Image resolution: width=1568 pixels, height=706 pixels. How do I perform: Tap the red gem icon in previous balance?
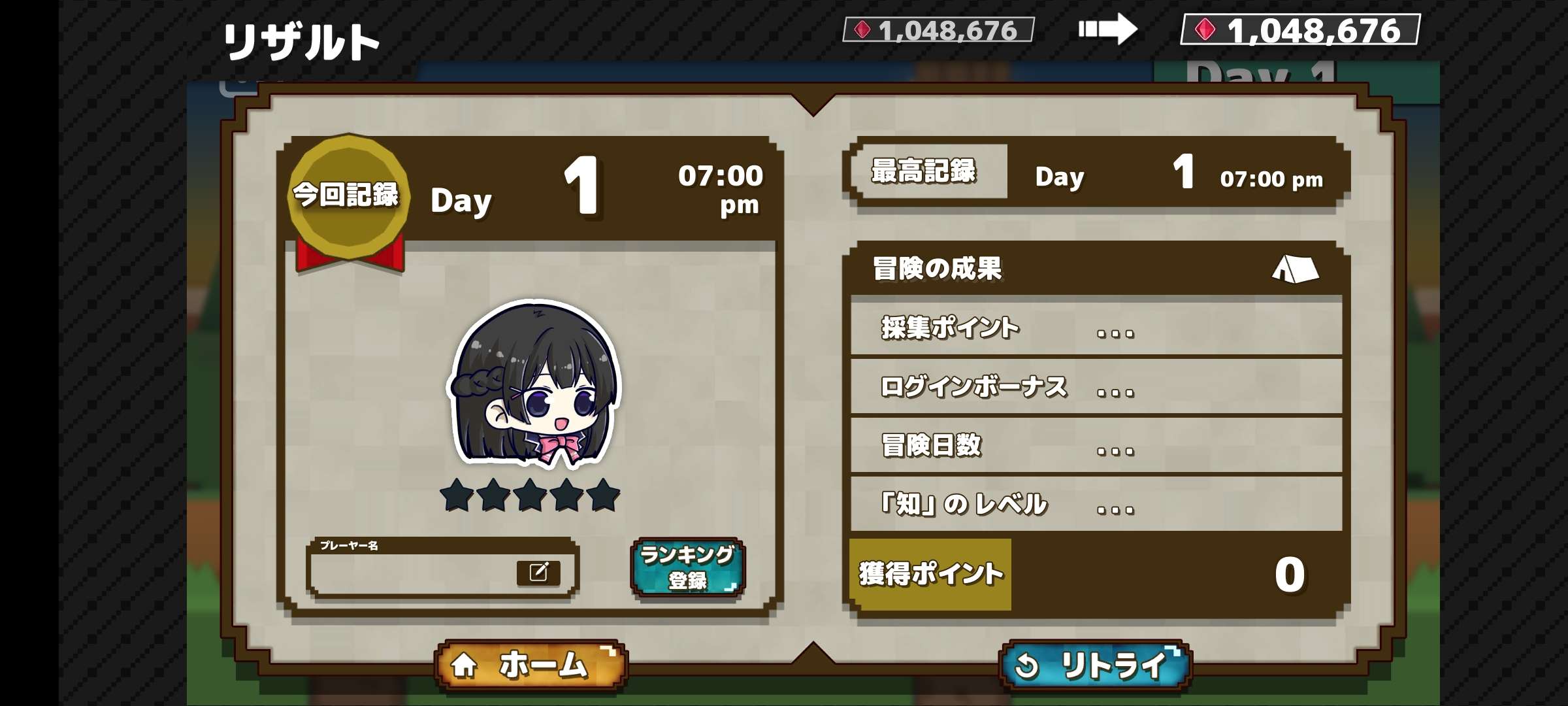pos(862,30)
